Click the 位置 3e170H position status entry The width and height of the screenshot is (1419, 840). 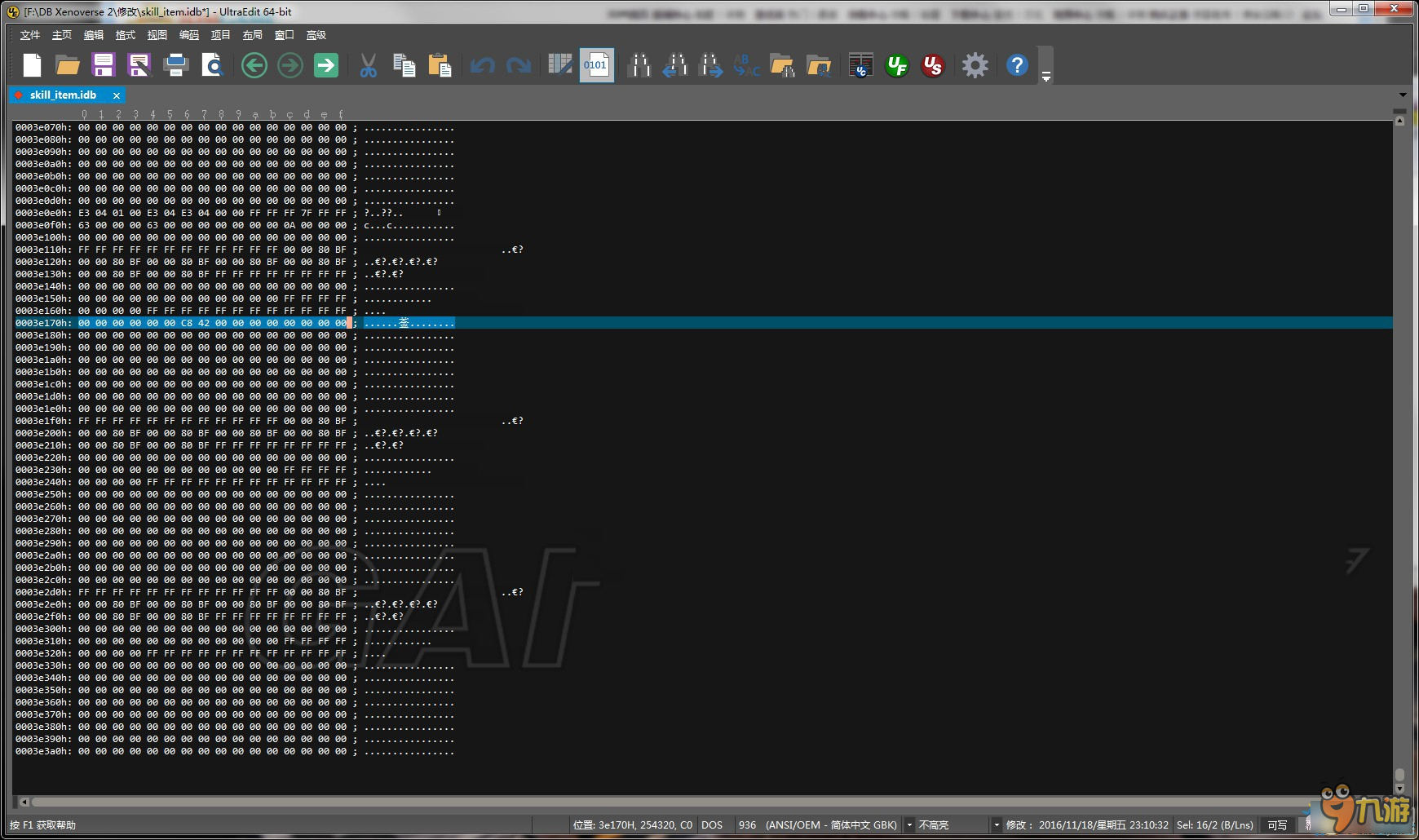pos(633,825)
